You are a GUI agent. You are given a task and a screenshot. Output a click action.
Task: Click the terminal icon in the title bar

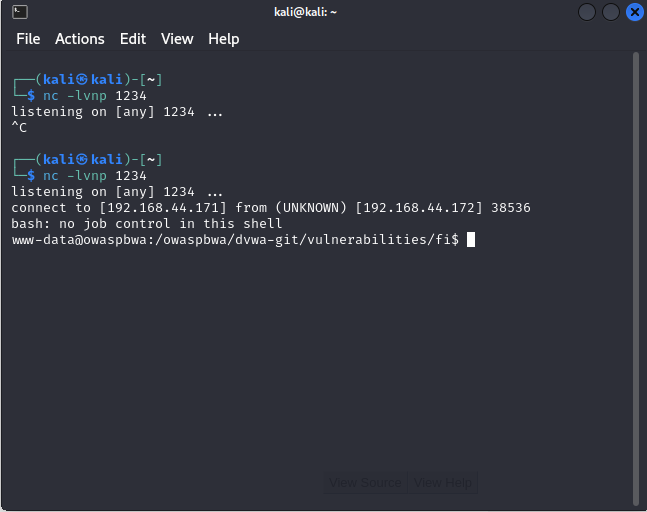tap(20, 12)
